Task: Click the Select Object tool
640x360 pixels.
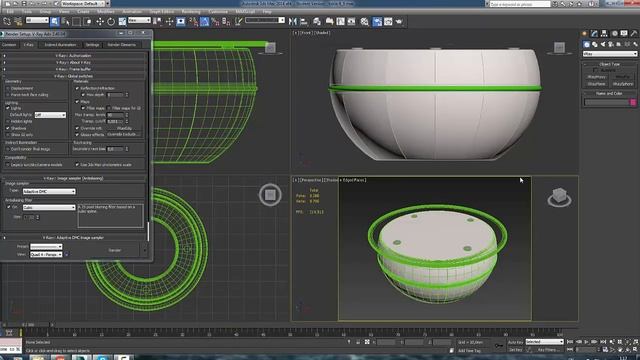Action: pyautogui.click(x=54, y=21)
